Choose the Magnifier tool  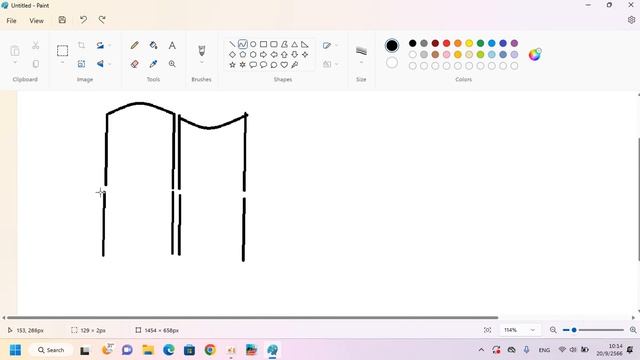(x=172, y=64)
